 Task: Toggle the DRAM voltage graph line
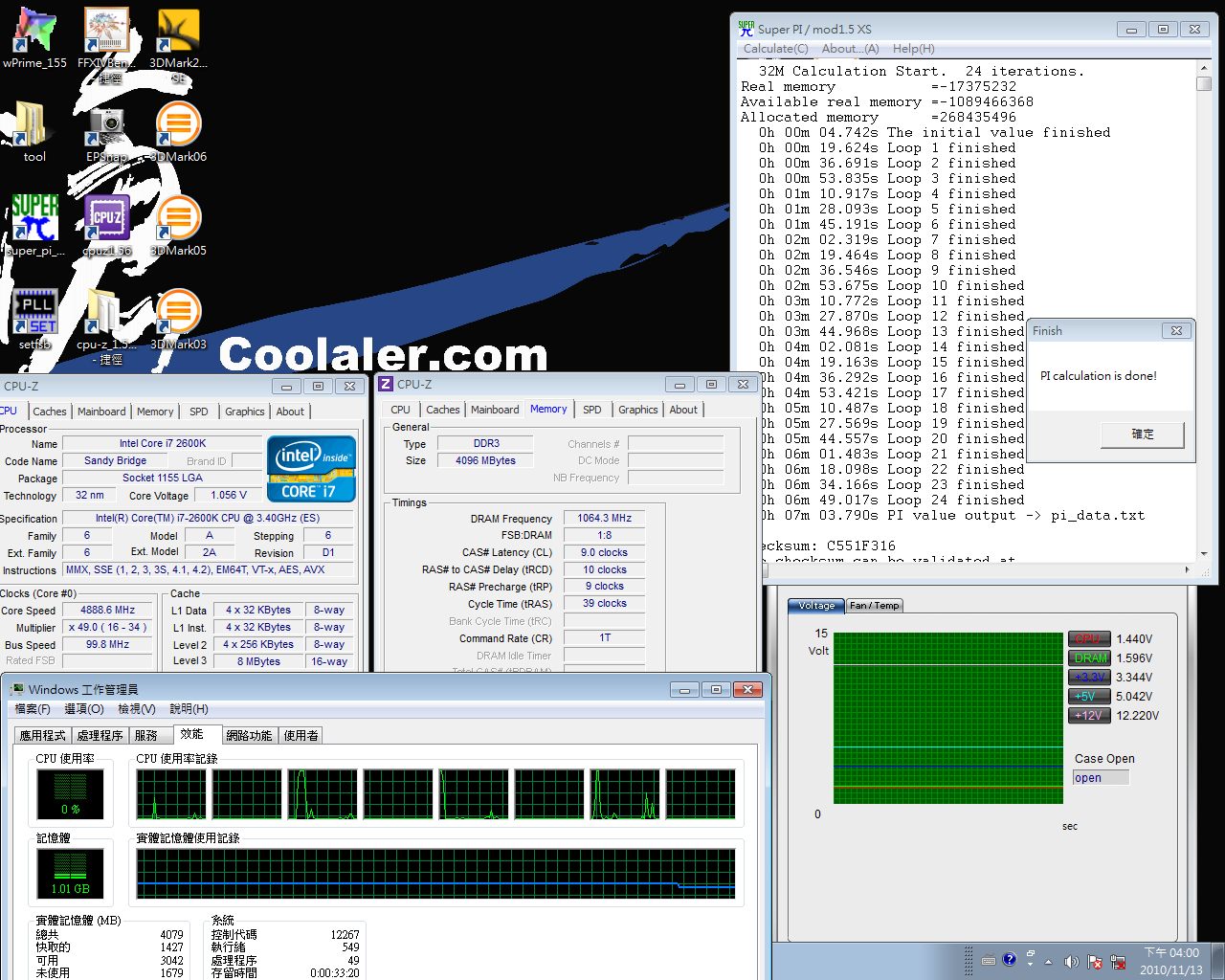[x=1089, y=658]
